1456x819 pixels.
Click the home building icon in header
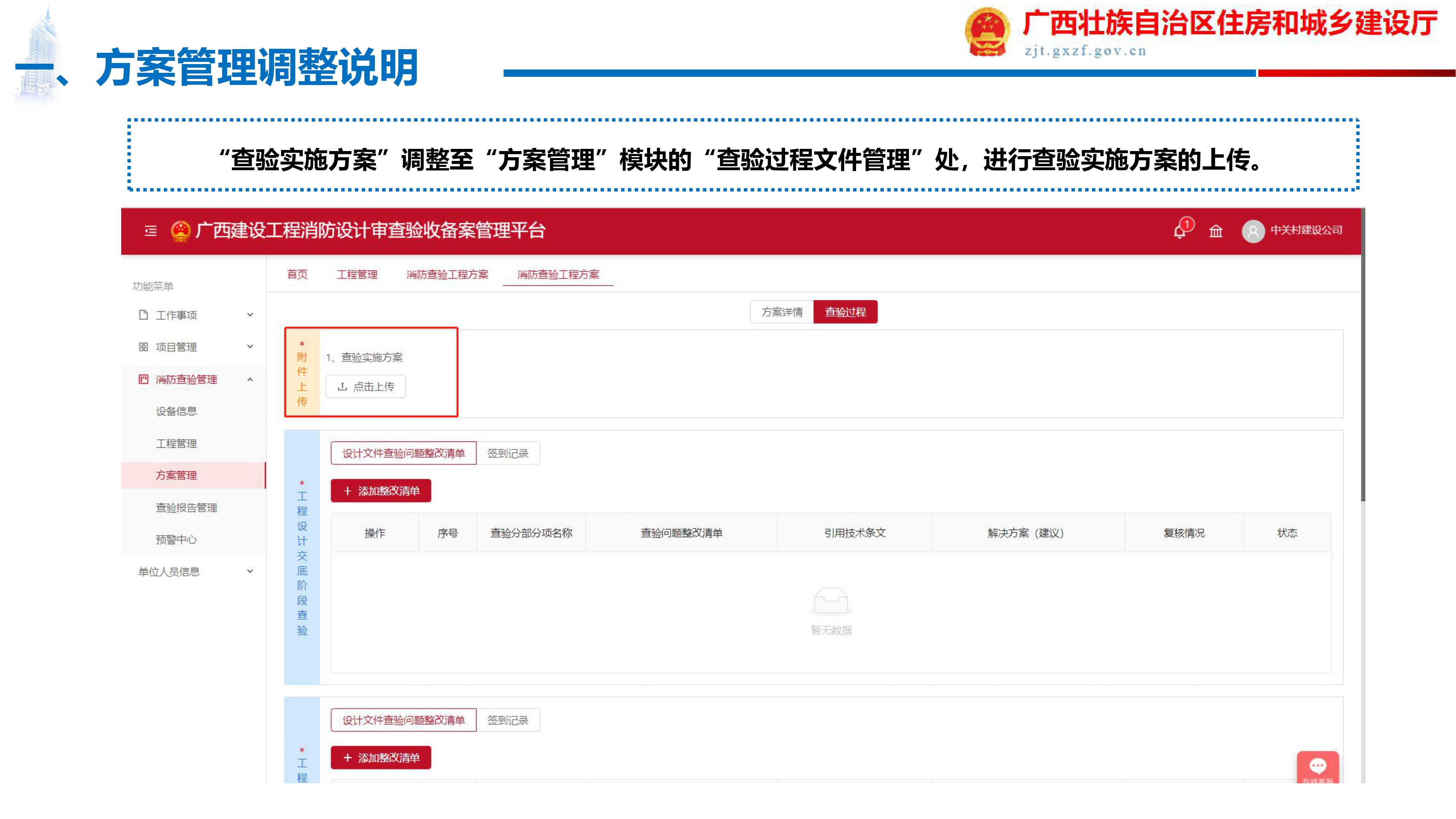1216,231
